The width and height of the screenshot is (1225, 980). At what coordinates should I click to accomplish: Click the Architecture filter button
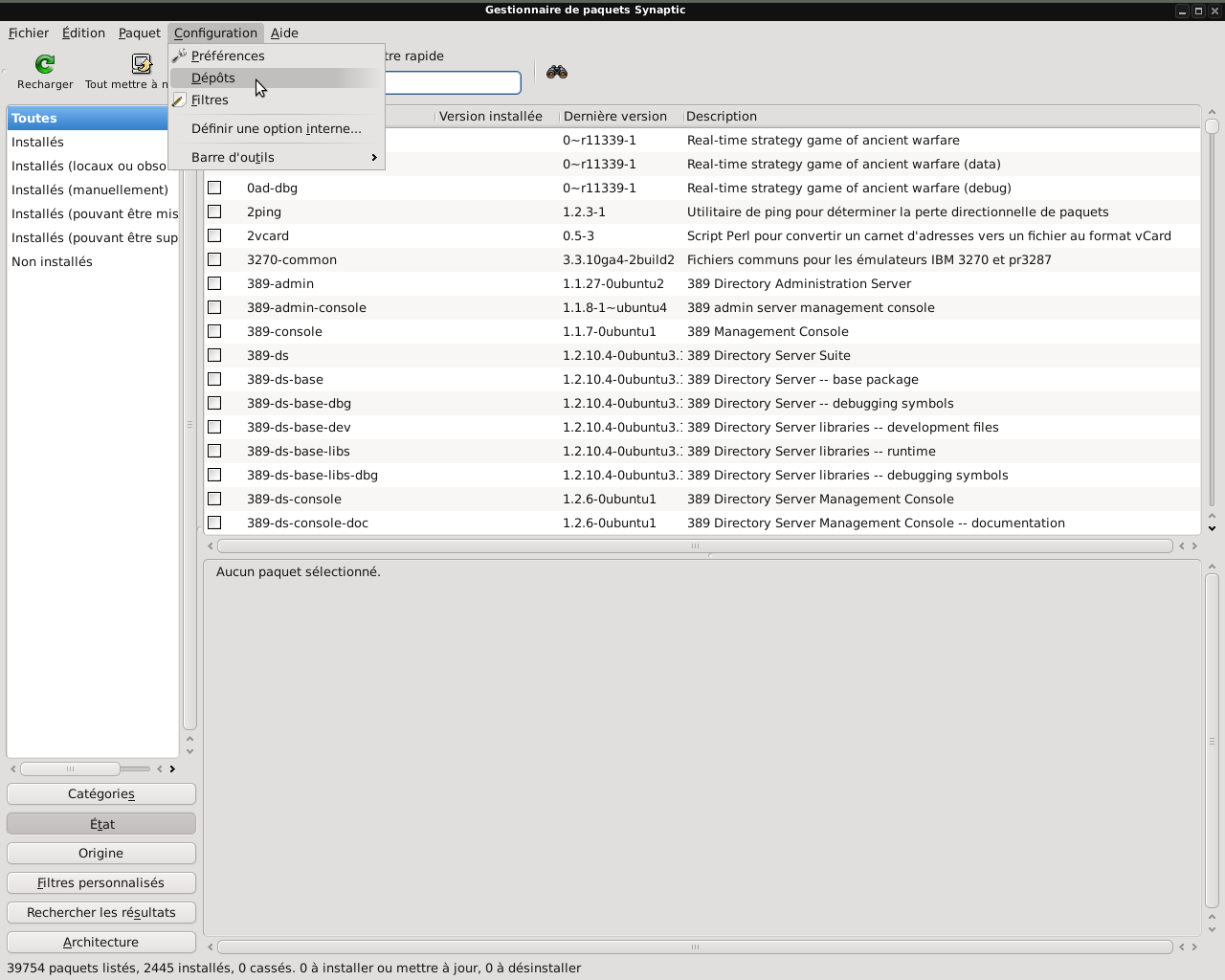[x=101, y=942]
